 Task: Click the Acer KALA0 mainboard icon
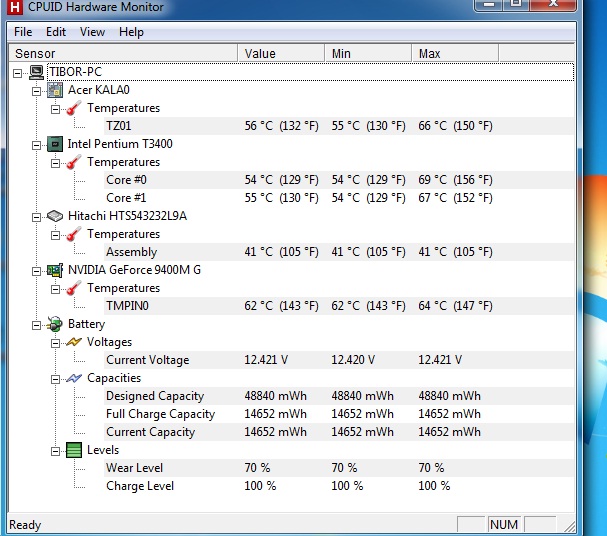tap(55, 90)
